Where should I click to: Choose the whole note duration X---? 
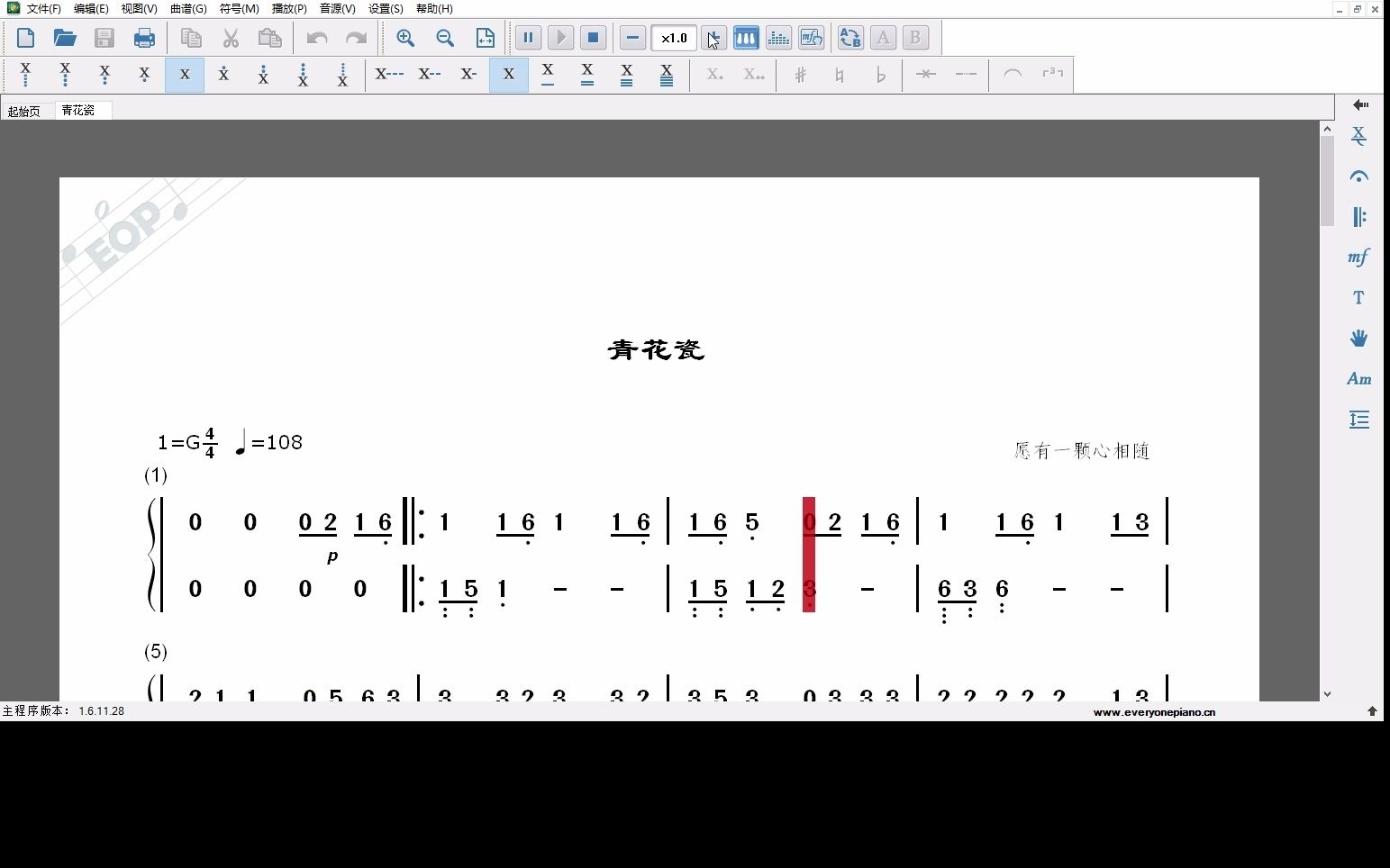pyautogui.click(x=389, y=75)
